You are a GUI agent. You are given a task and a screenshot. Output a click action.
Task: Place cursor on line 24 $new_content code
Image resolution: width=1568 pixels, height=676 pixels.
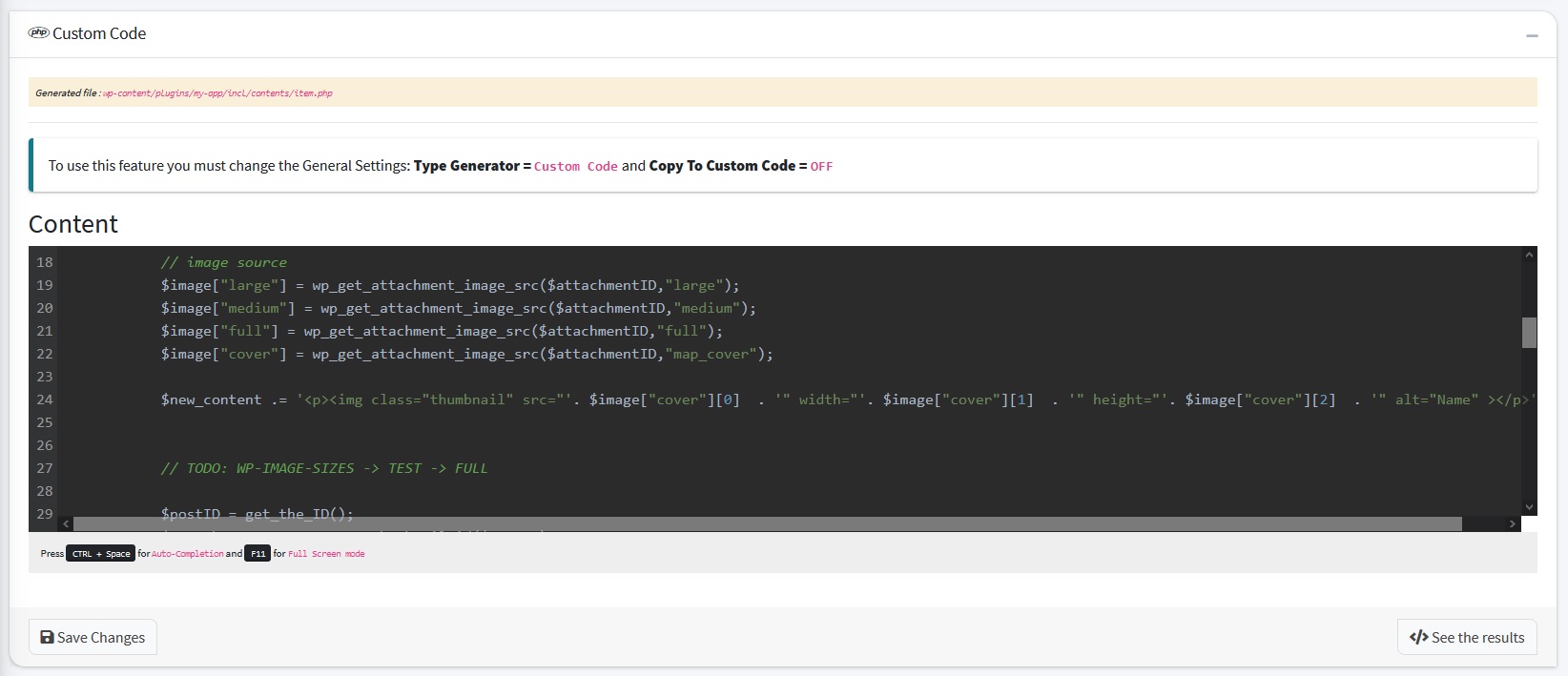pyautogui.click(x=211, y=399)
